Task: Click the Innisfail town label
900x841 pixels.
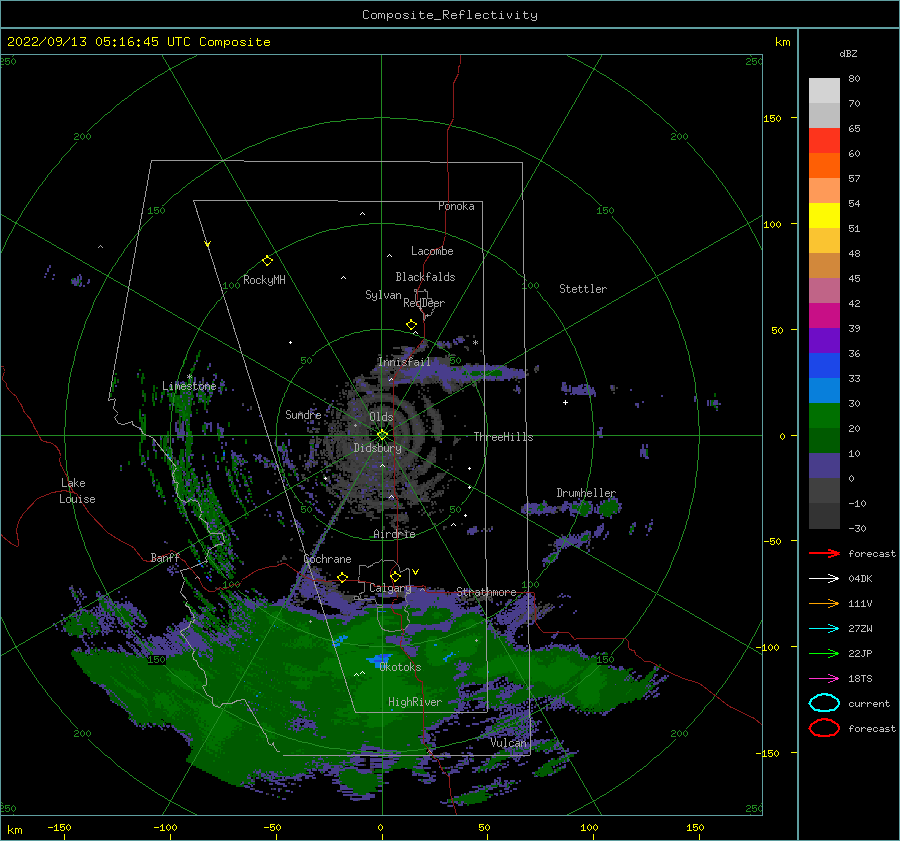Action: coord(404,362)
